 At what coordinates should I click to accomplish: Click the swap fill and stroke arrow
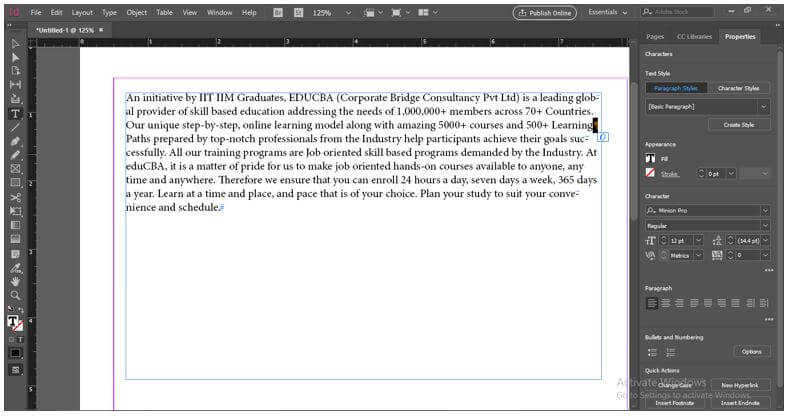coord(21,309)
